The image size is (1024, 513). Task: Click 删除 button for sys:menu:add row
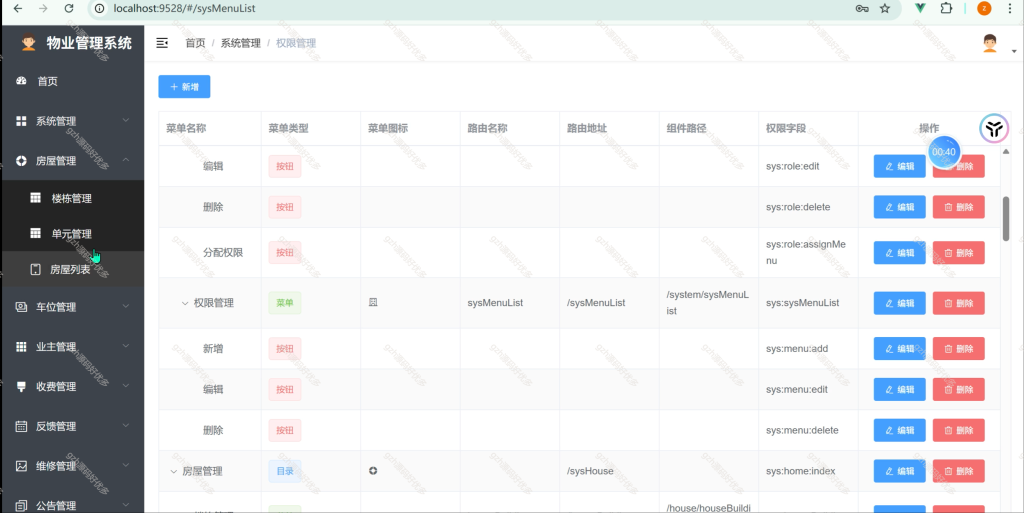(958, 349)
